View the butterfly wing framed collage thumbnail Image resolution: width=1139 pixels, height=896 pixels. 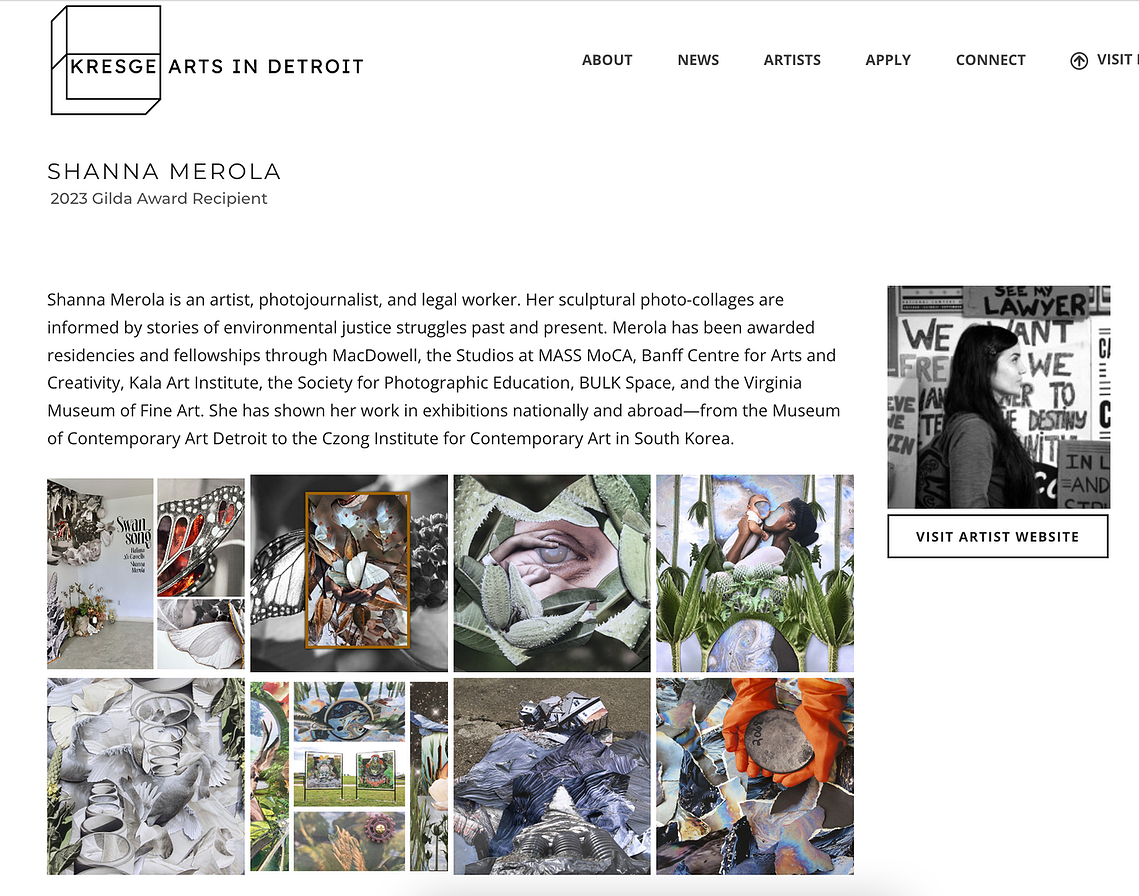tap(349, 573)
